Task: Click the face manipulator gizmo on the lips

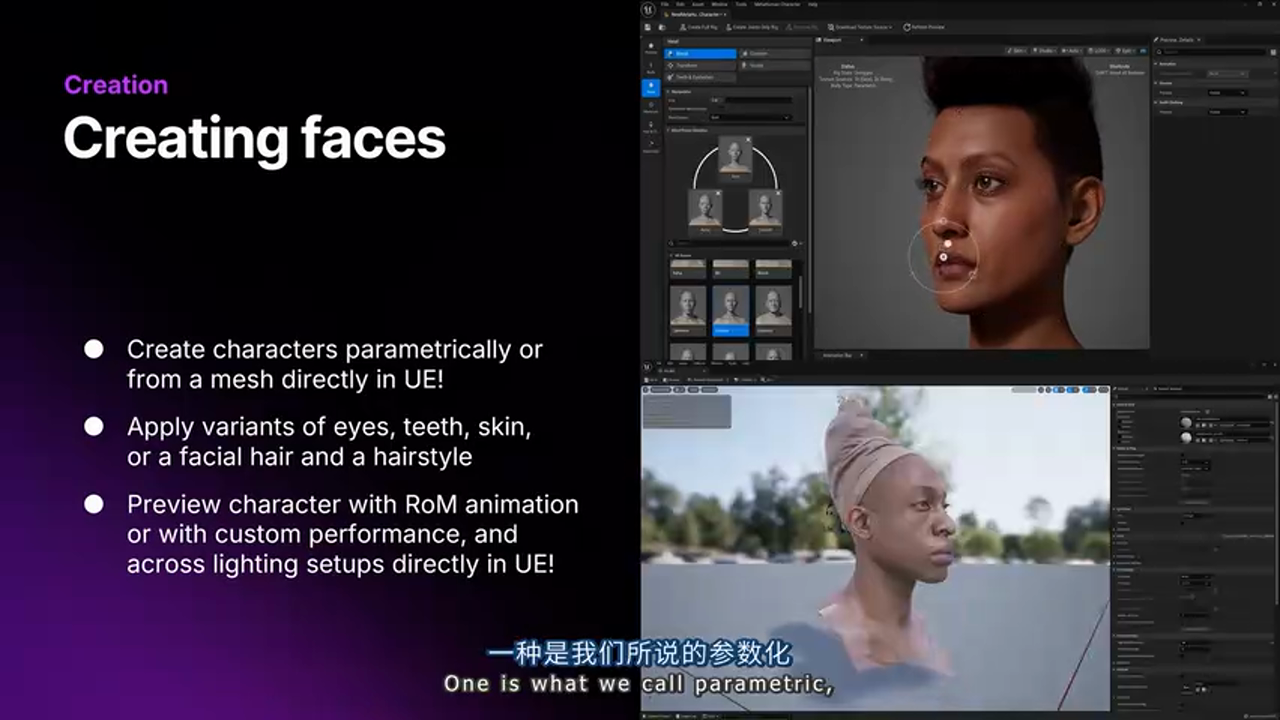Action: click(943, 257)
